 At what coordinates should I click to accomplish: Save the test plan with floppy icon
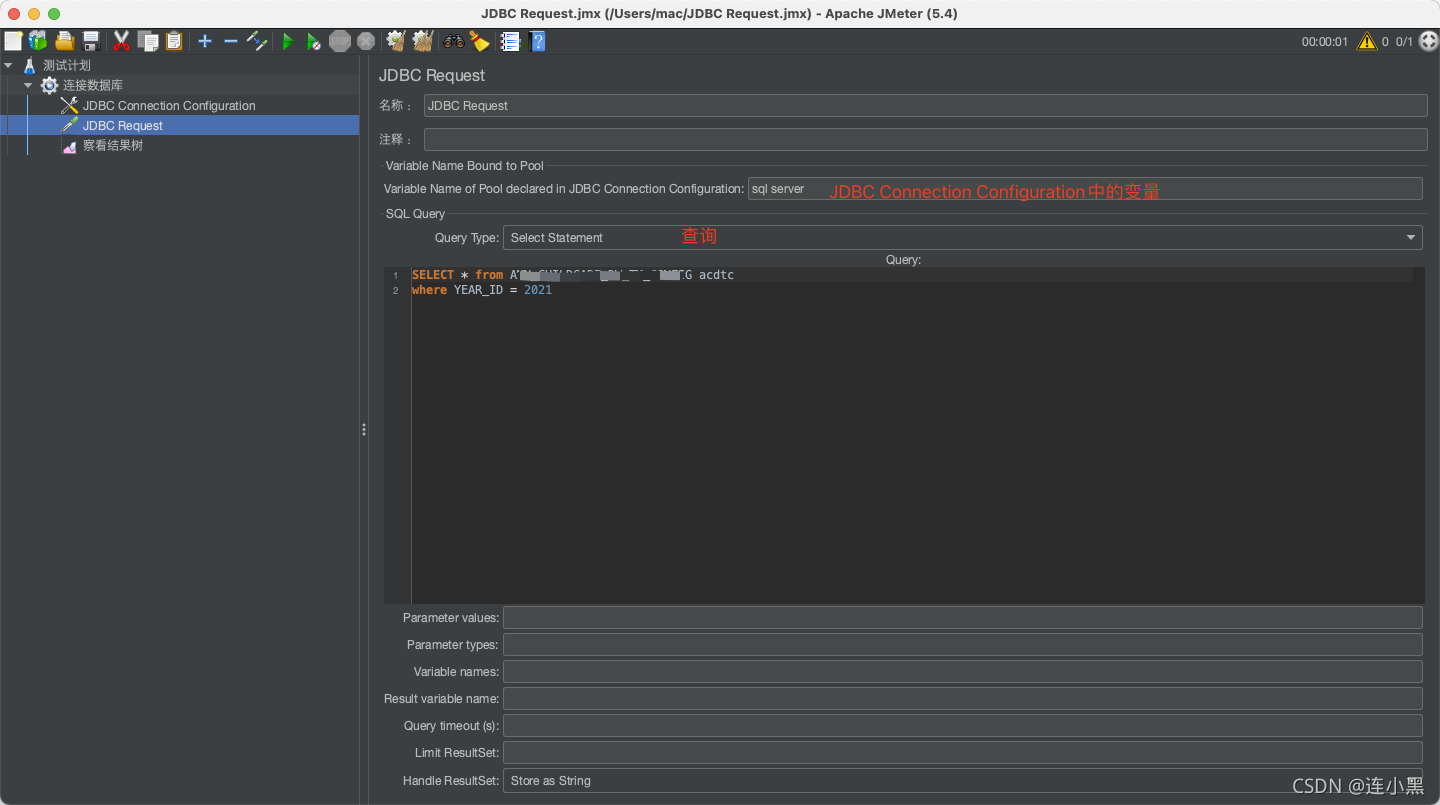91,41
